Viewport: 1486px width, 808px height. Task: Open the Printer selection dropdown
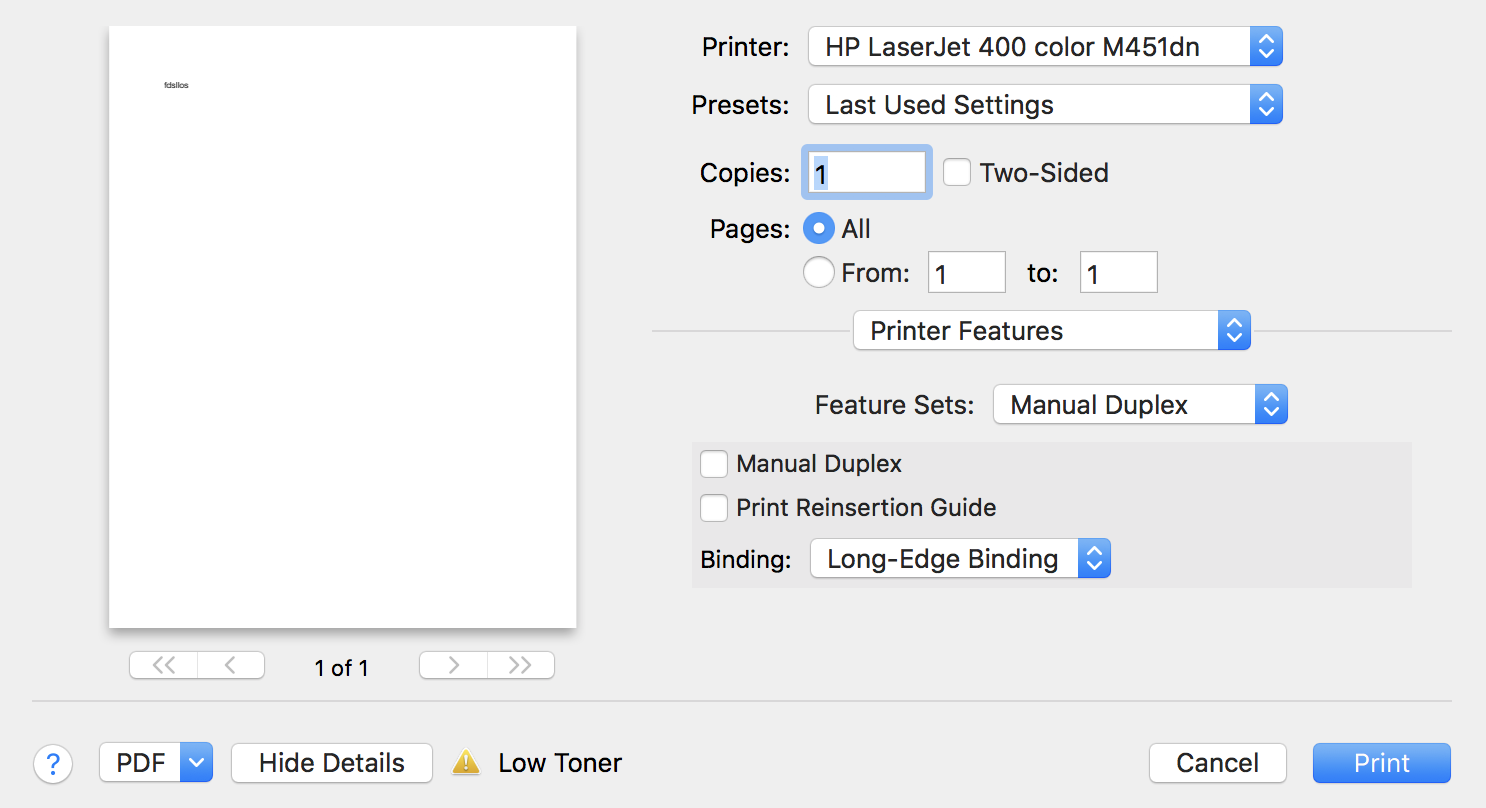tap(1045, 46)
